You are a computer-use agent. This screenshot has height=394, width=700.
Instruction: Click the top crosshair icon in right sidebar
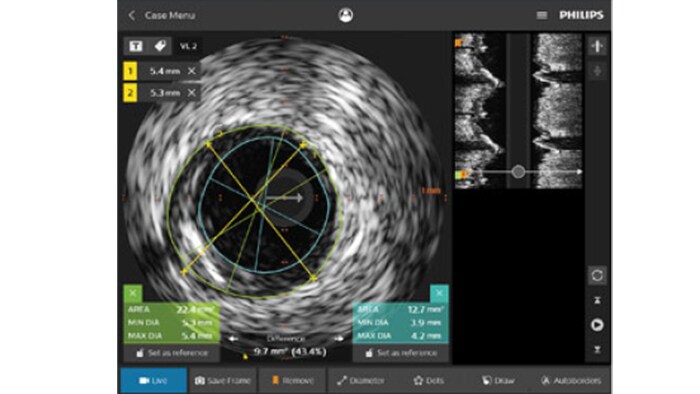click(597, 46)
